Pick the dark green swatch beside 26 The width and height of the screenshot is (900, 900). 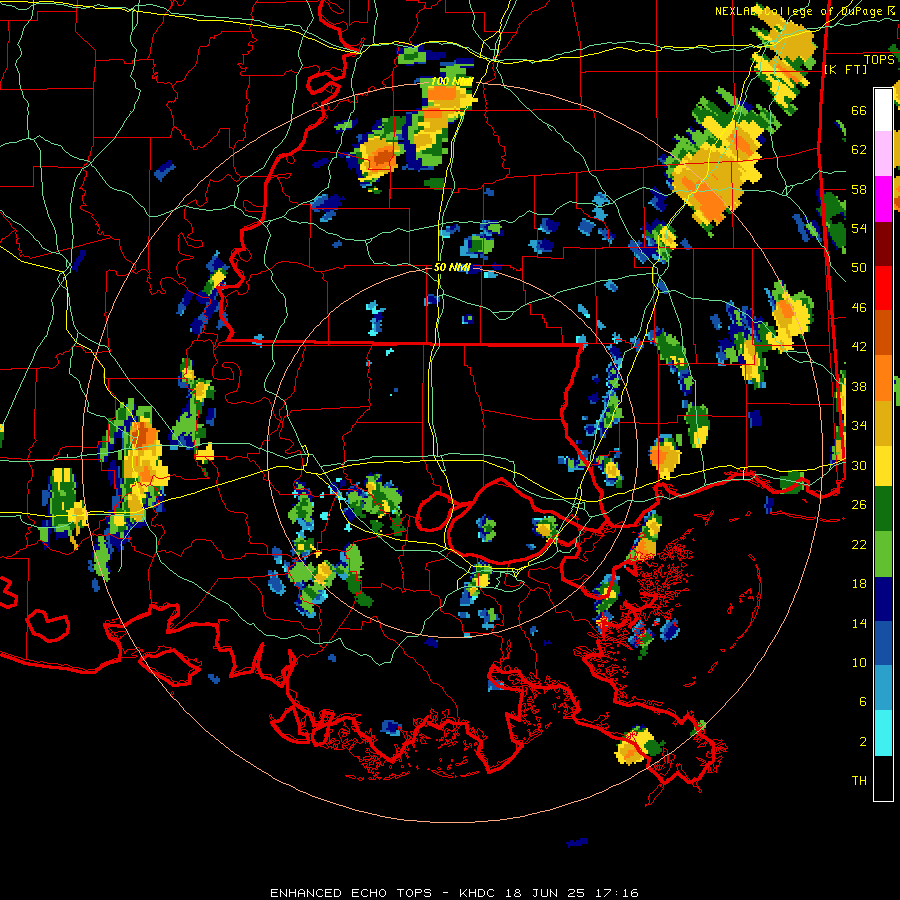[883, 509]
